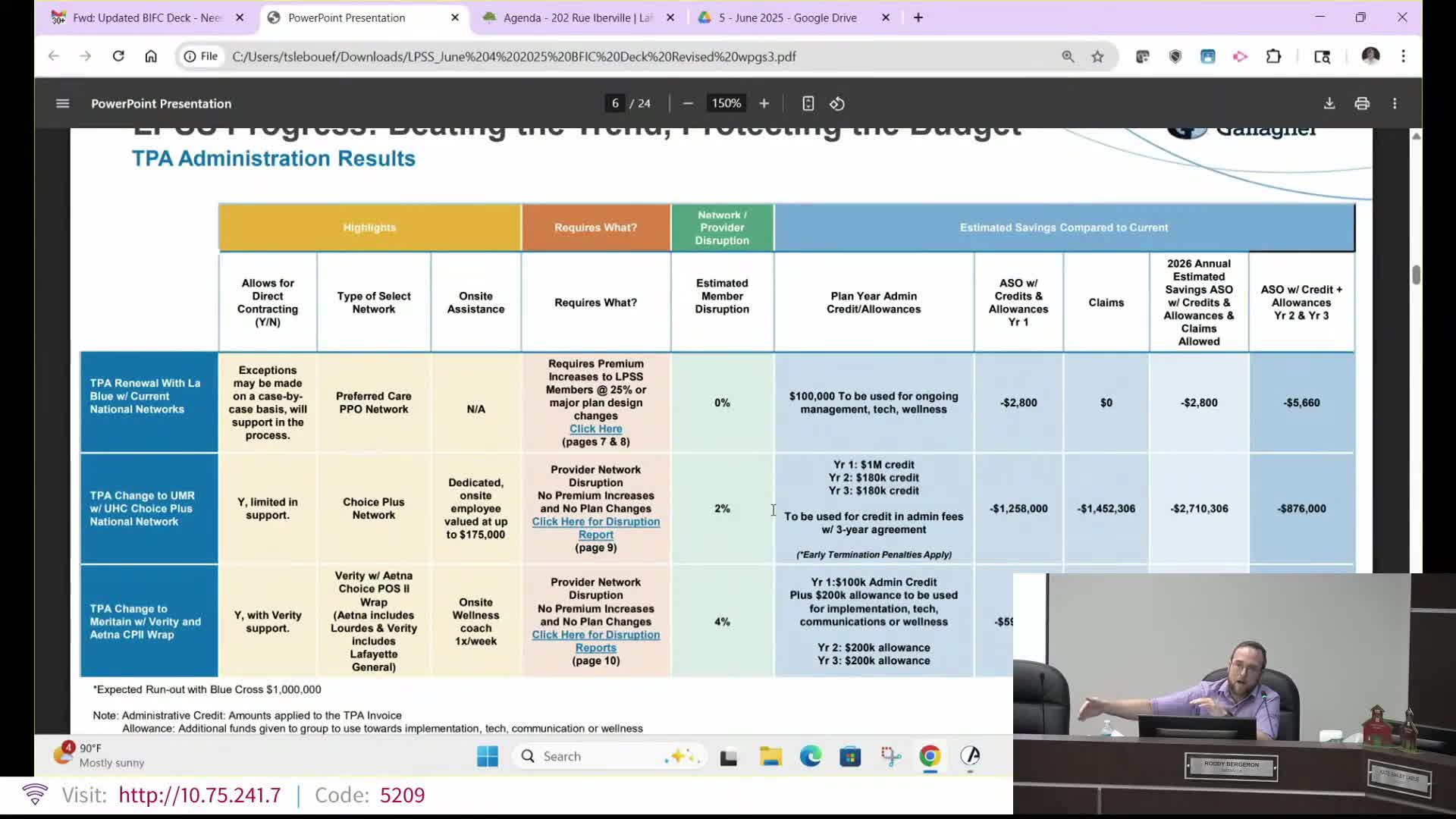Go forward in browser history
The height and width of the screenshot is (819, 1456).
tap(85, 56)
